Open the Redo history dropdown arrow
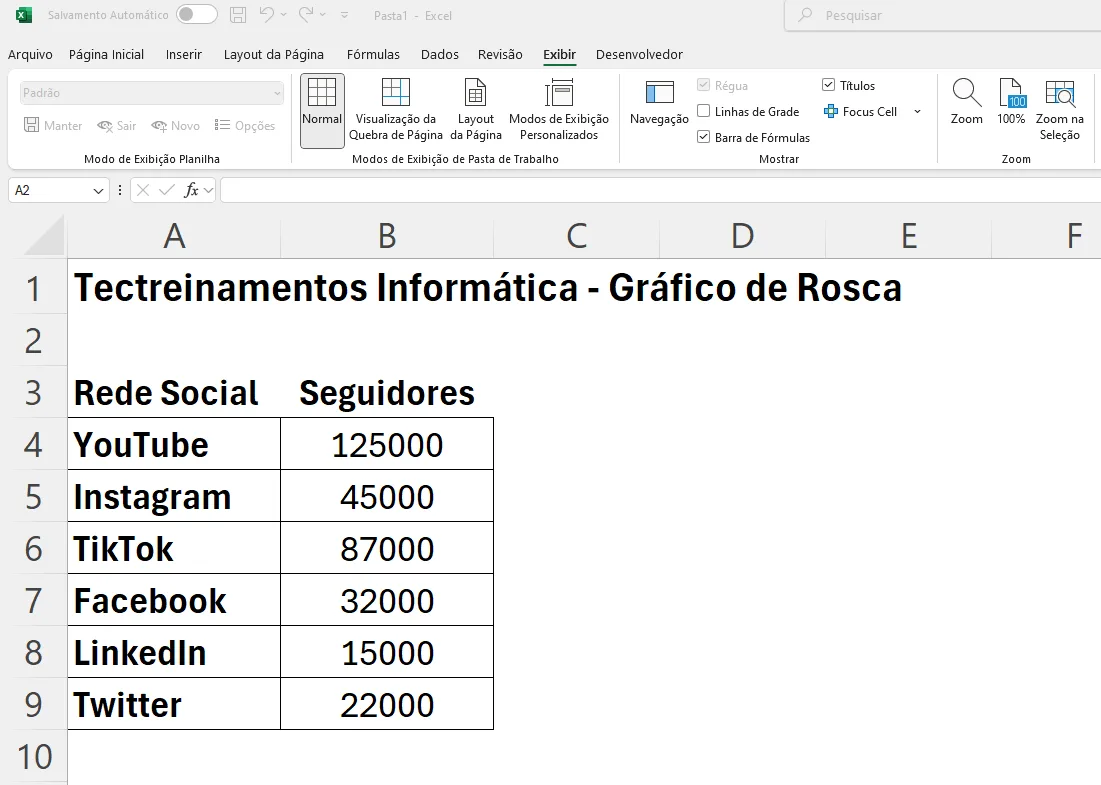1101x785 pixels. 323,15
